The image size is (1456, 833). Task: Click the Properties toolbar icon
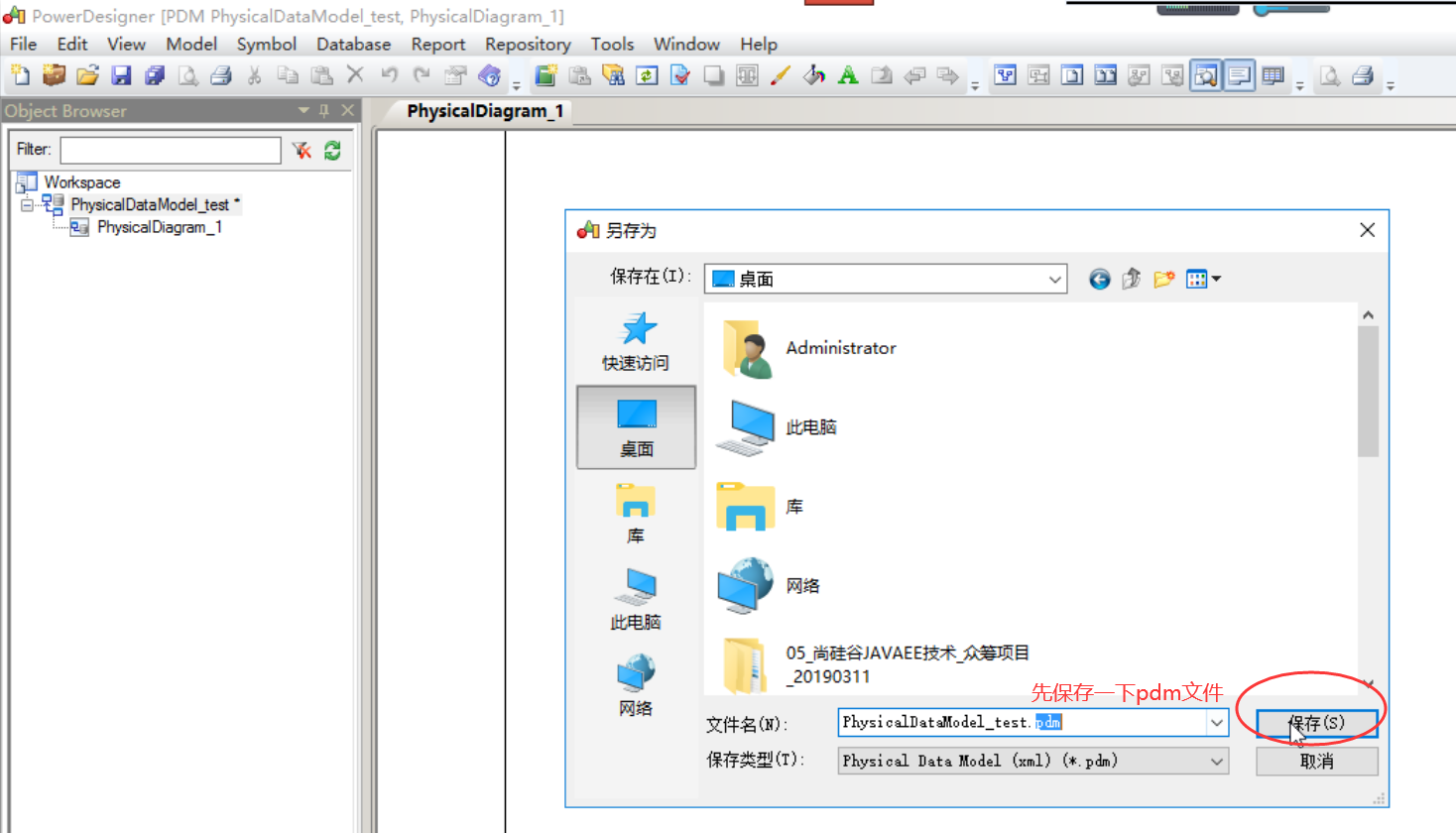coord(455,75)
